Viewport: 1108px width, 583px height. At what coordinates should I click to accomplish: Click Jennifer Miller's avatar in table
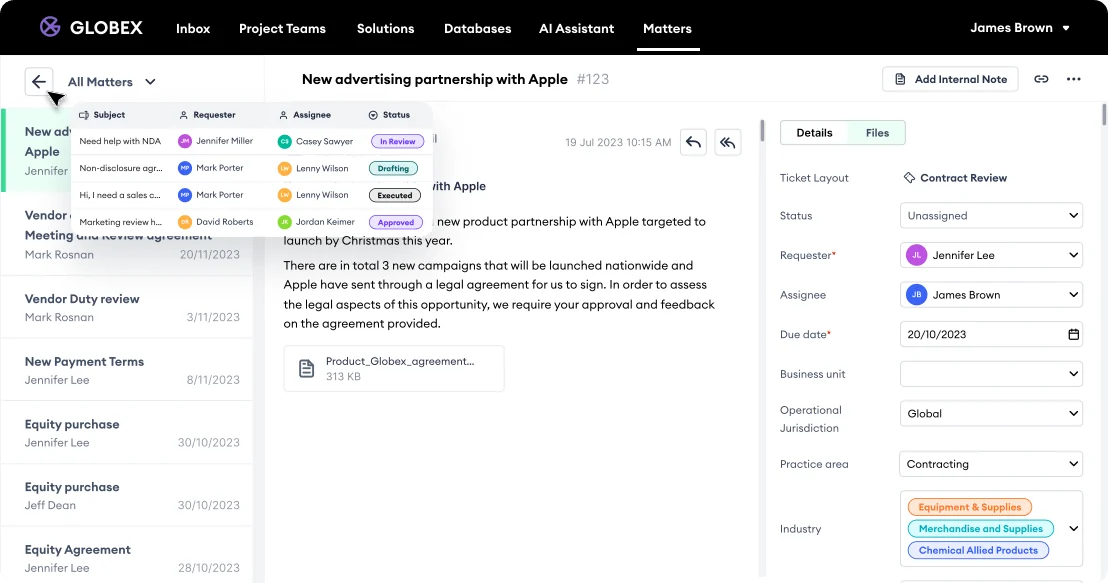[x=184, y=141]
